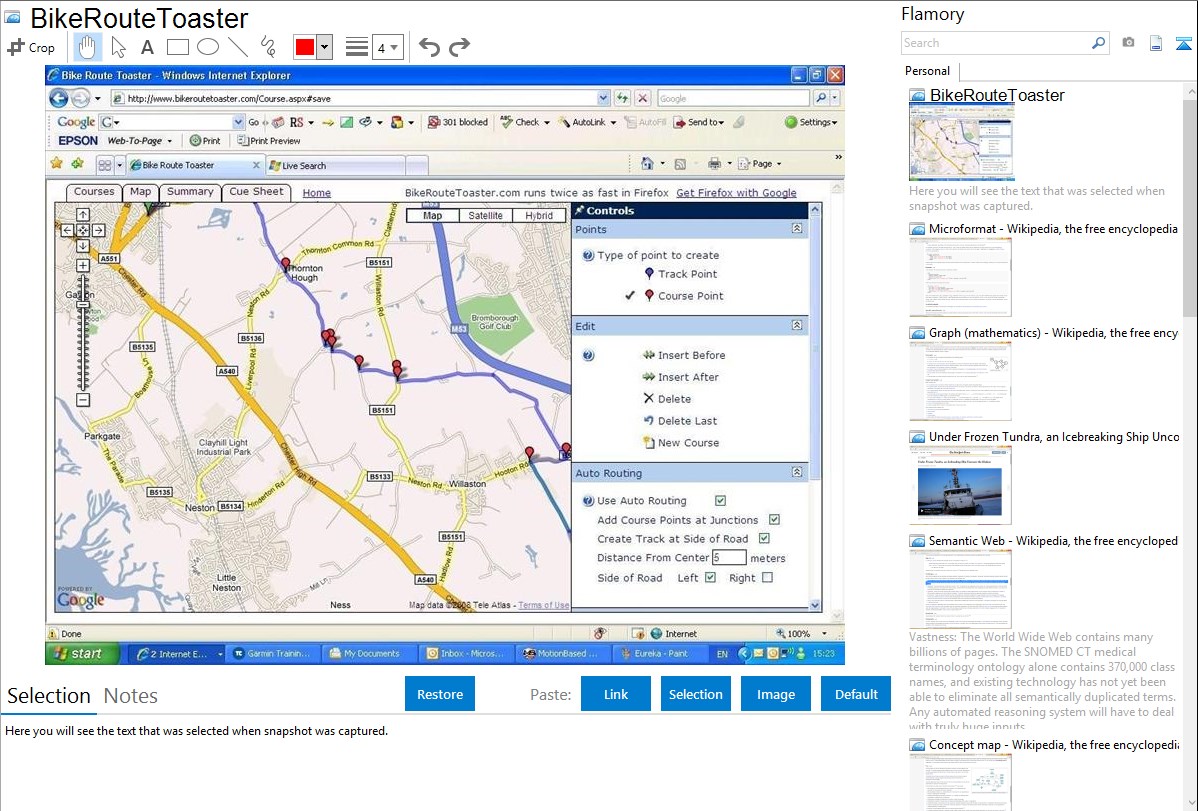
Task: Open the Summary tab in the web page
Action: [x=190, y=192]
